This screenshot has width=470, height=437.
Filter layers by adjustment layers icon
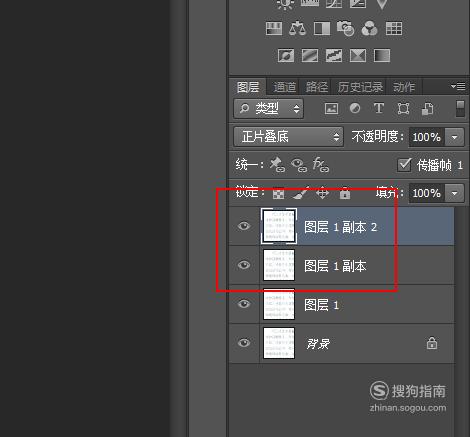(x=355, y=109)
